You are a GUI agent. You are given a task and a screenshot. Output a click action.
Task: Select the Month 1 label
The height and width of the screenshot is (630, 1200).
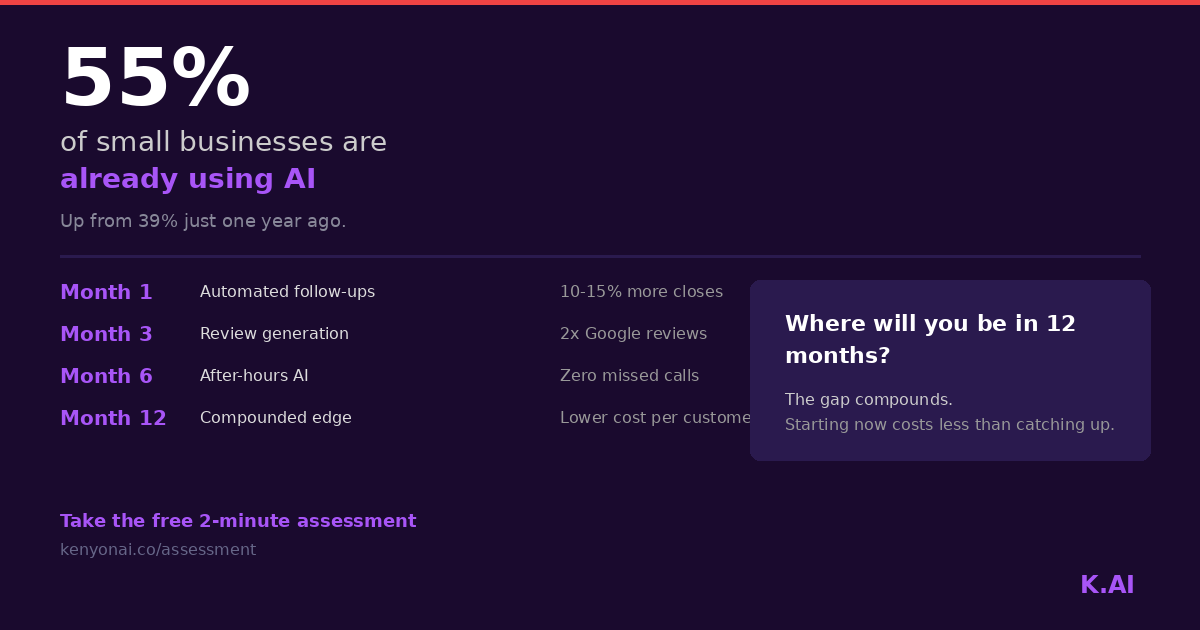click(106, 292)
